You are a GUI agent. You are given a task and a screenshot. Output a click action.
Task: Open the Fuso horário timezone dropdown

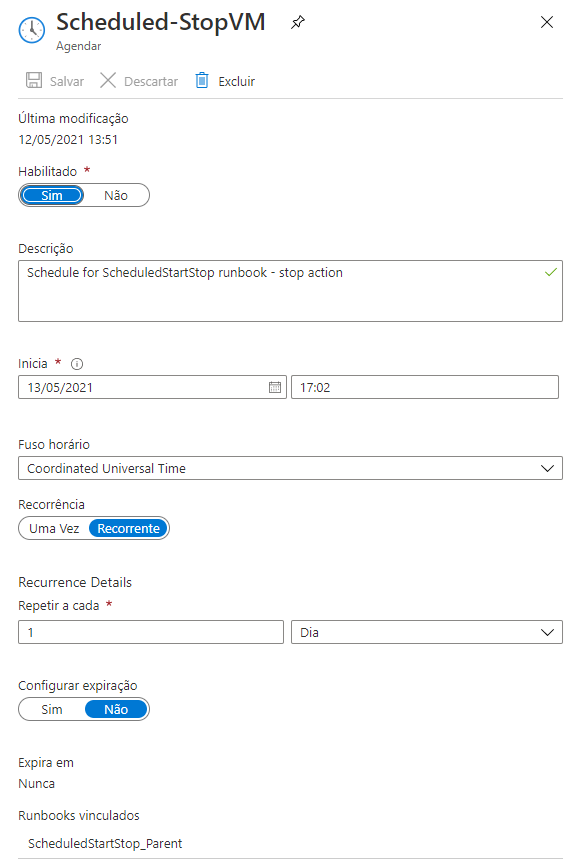click(291, 468)
